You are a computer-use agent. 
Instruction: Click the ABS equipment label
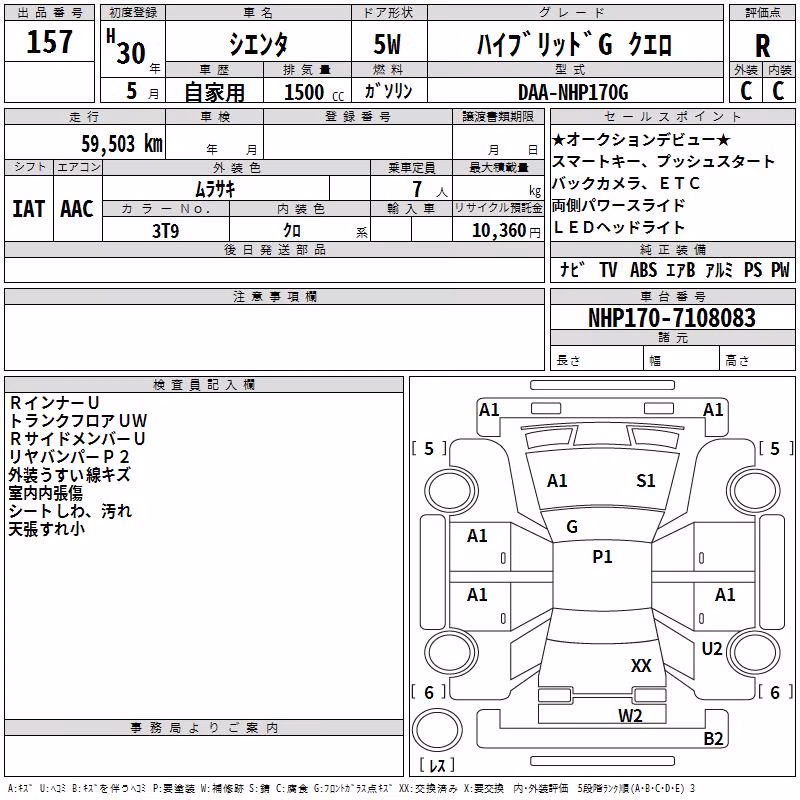point(643,269)
